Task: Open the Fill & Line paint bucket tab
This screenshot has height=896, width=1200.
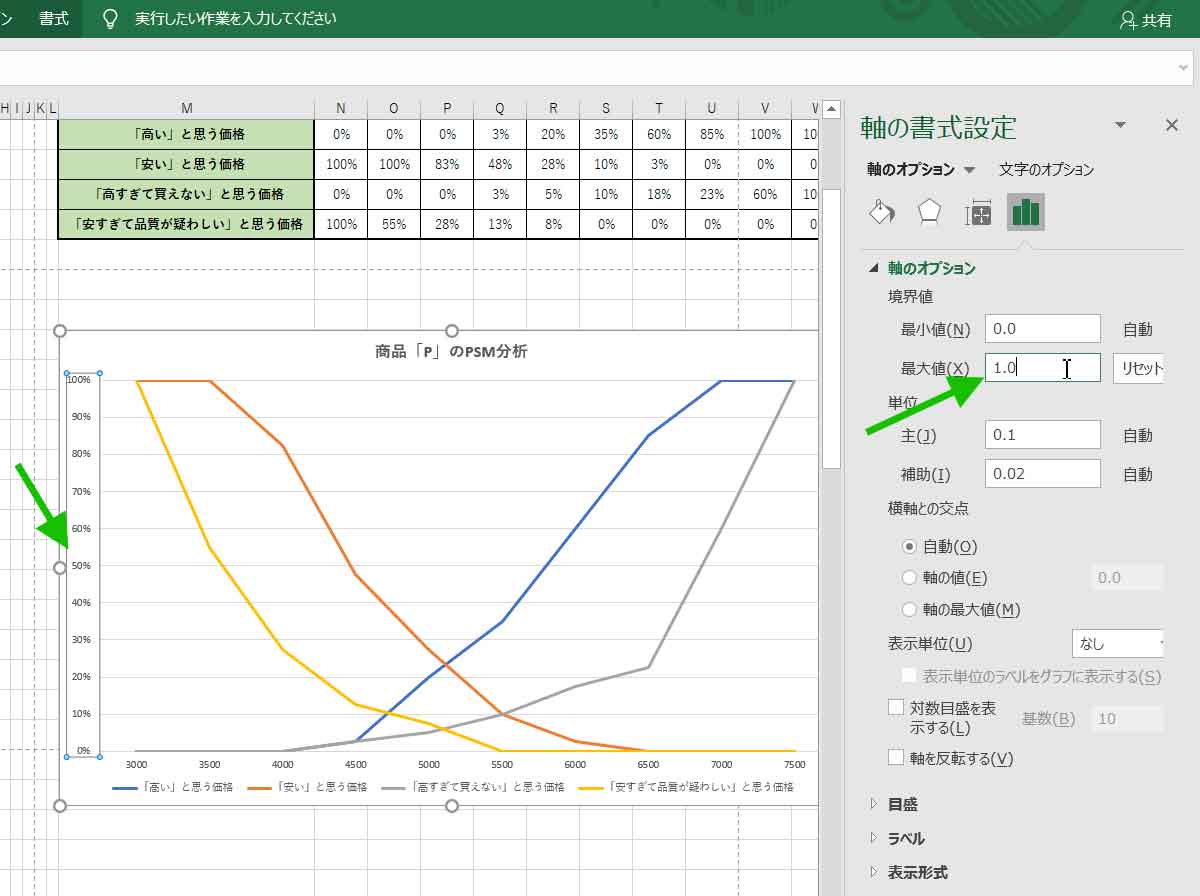Action: point(881,212)
